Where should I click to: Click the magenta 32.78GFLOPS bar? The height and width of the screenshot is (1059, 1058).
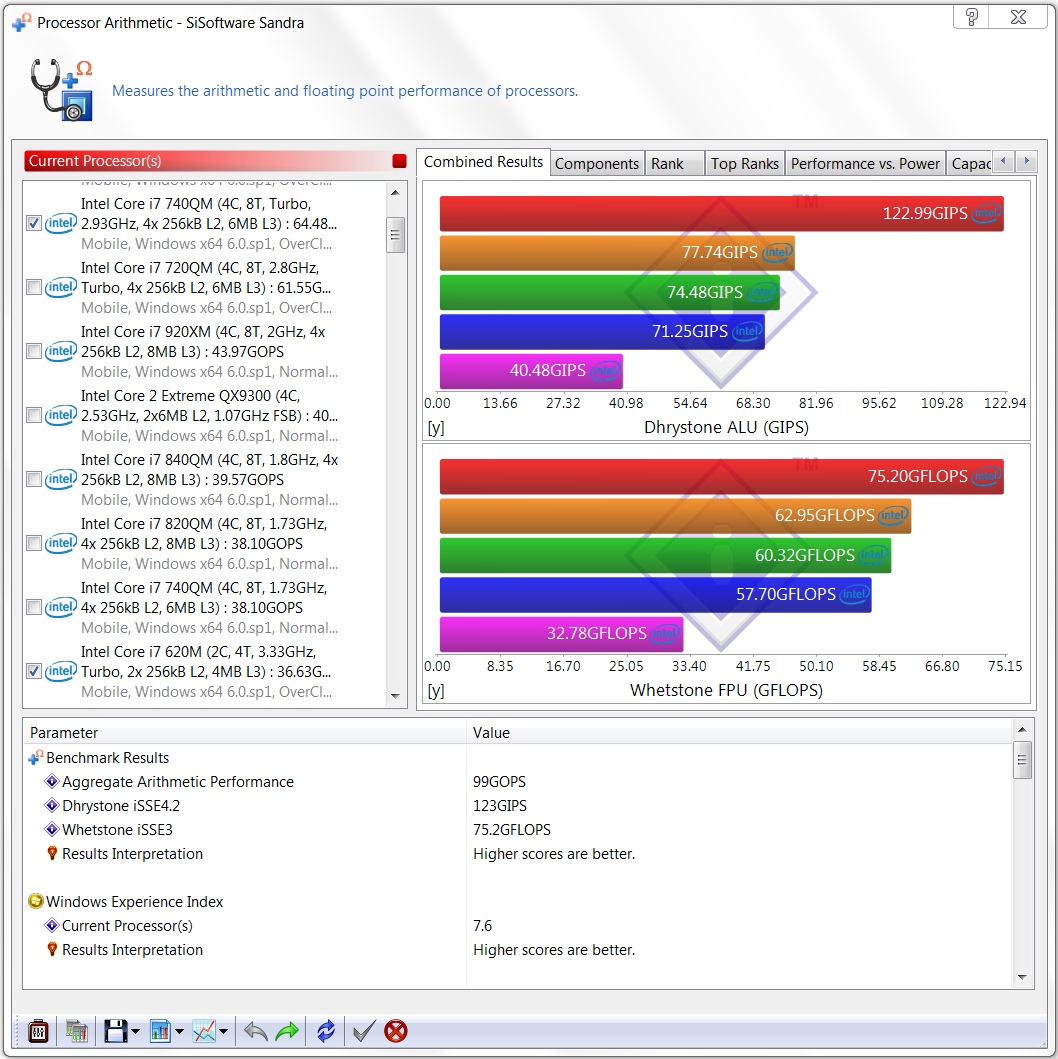tap(561, 634)
